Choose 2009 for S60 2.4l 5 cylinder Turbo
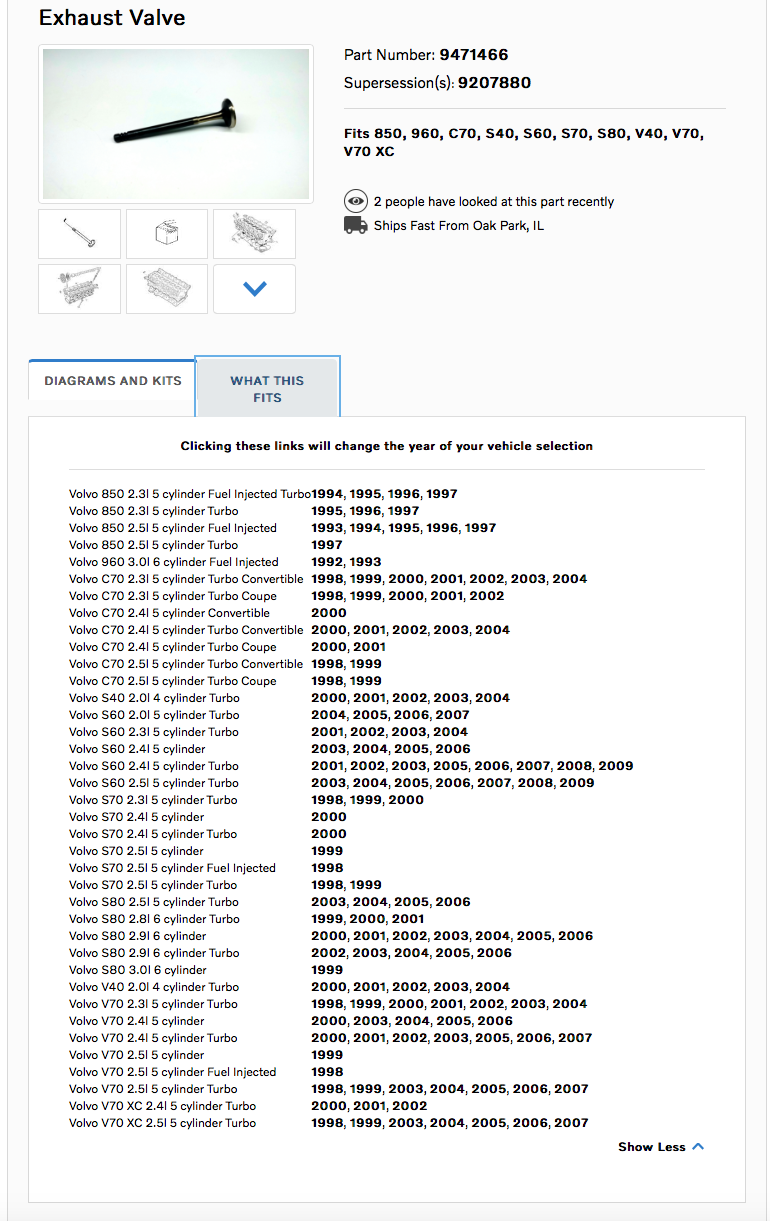Viewport: 770px width, 1221px height. [616, 766]
